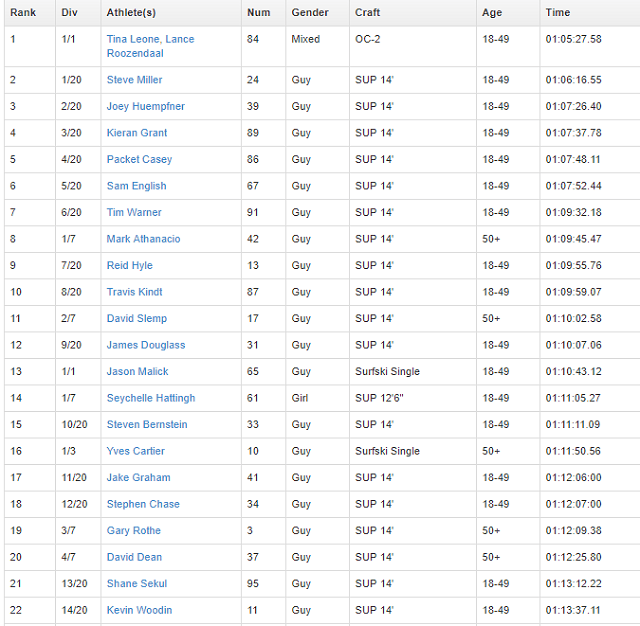Image resolution: width=640 pixels, height=626 pixels.
Task: View Kevin Woodin's profile link
Action: [139, 610]
